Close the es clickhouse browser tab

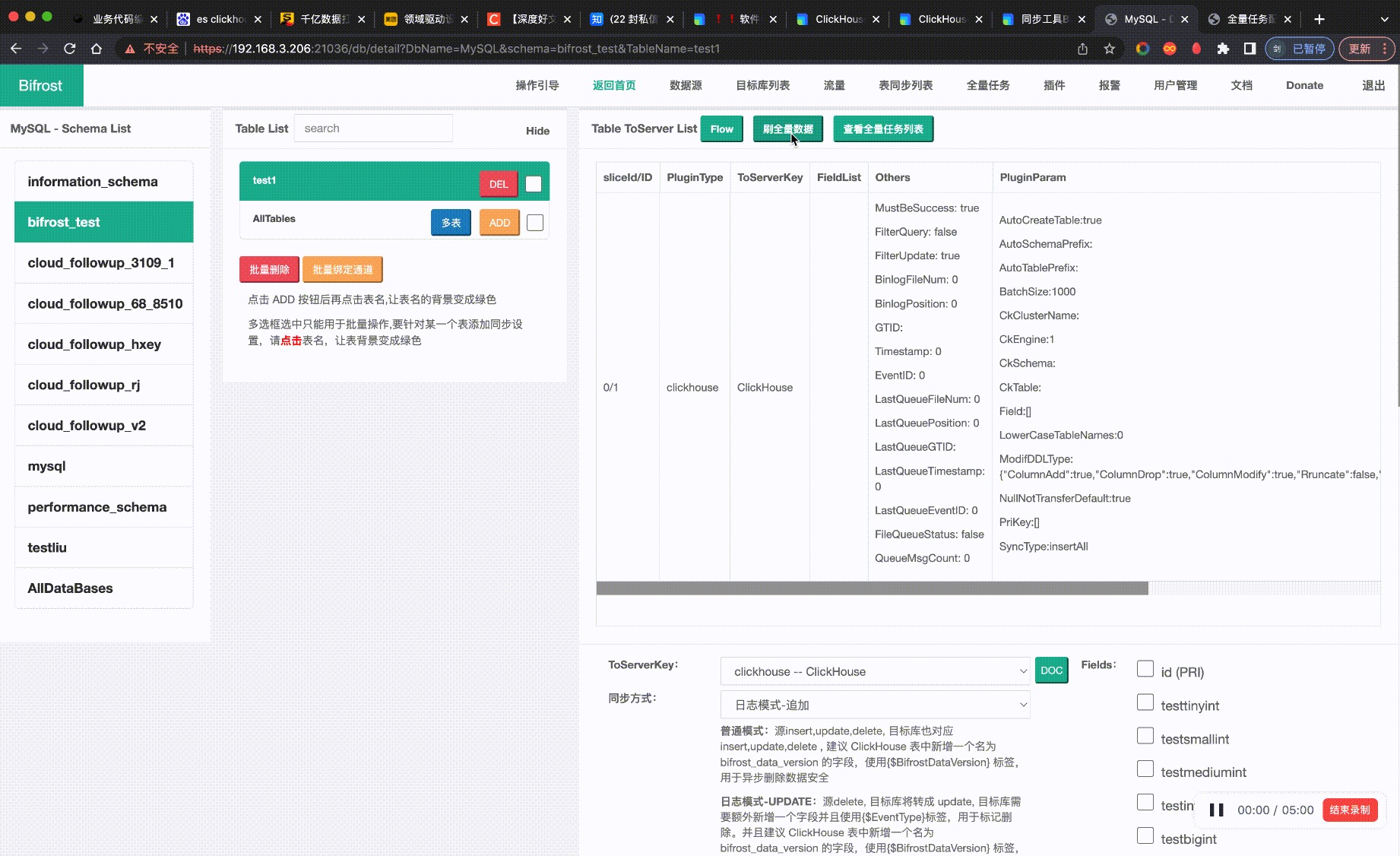pyautogui.click(x=258, y=19)
